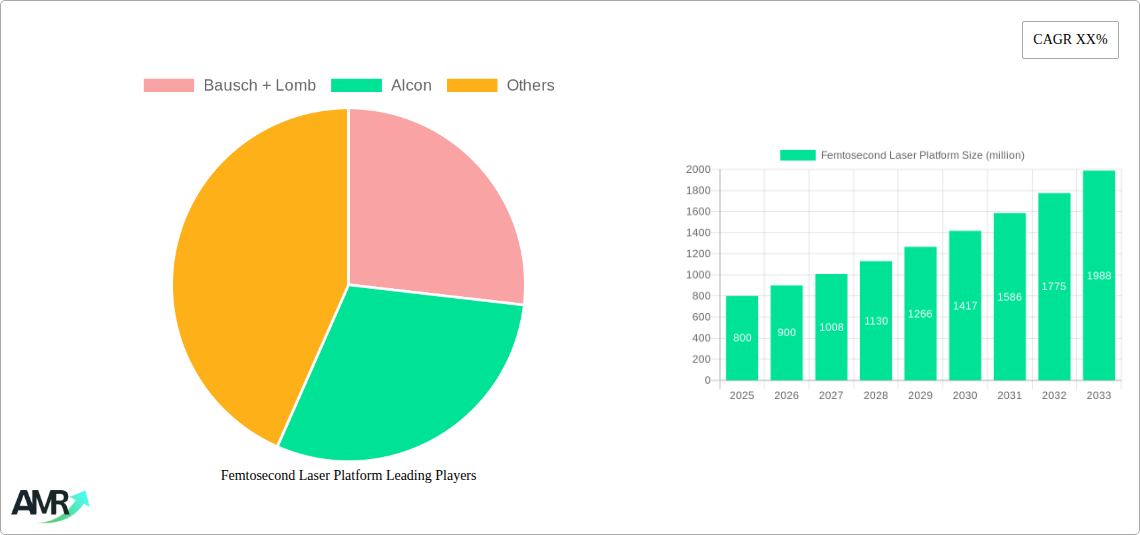This screenshot has height=535, width=1140.
Task: Click the 2033 bar showing 1988
Action: pyautogui.click(x=1098, y=276)
